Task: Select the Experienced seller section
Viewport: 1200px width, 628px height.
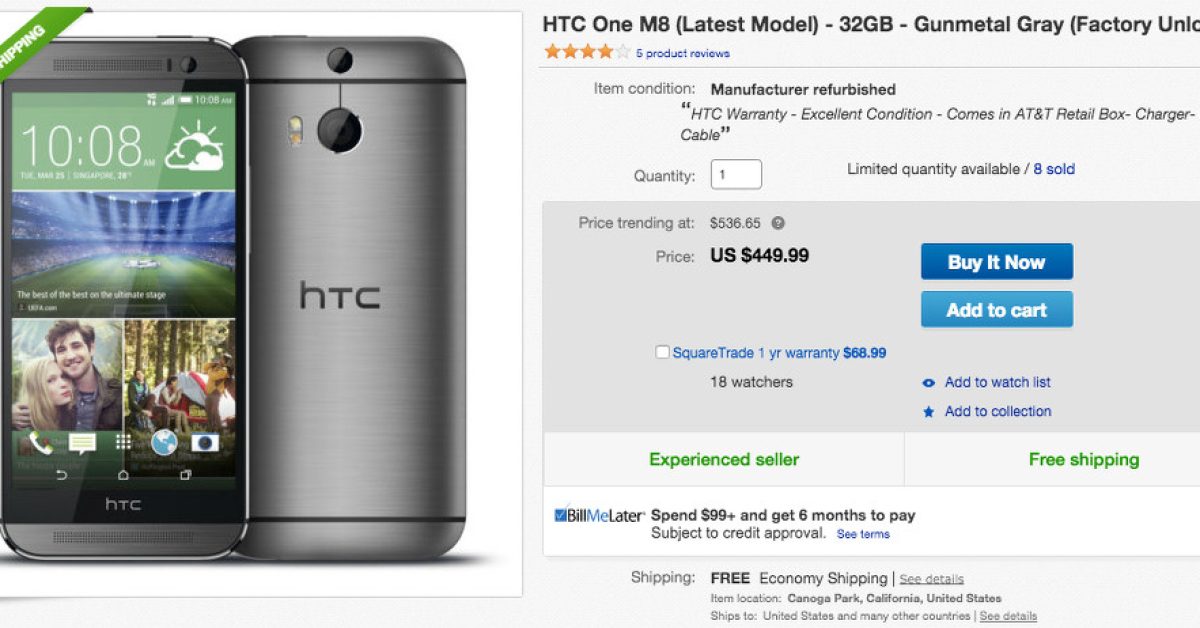Action: tap(724, 460)
